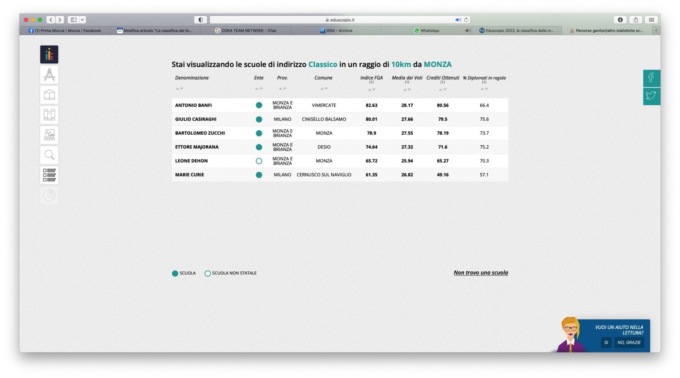Accept reading help with SI button
Image resolution: width=680 pixels, height=378 pixels.
[x=606, y=342]
